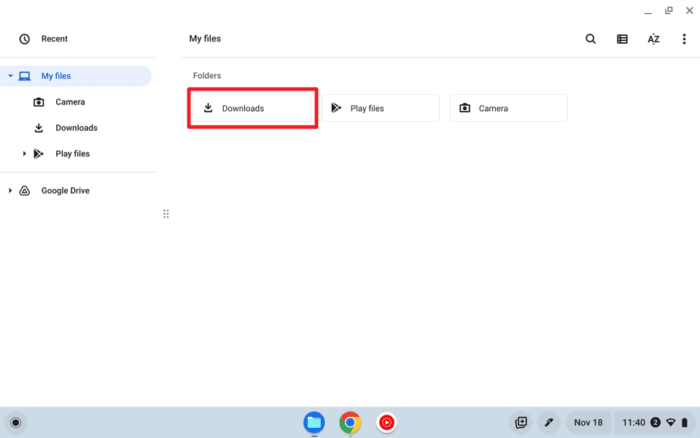
Task: Restore down the Files window
Action: pos(669,11)
